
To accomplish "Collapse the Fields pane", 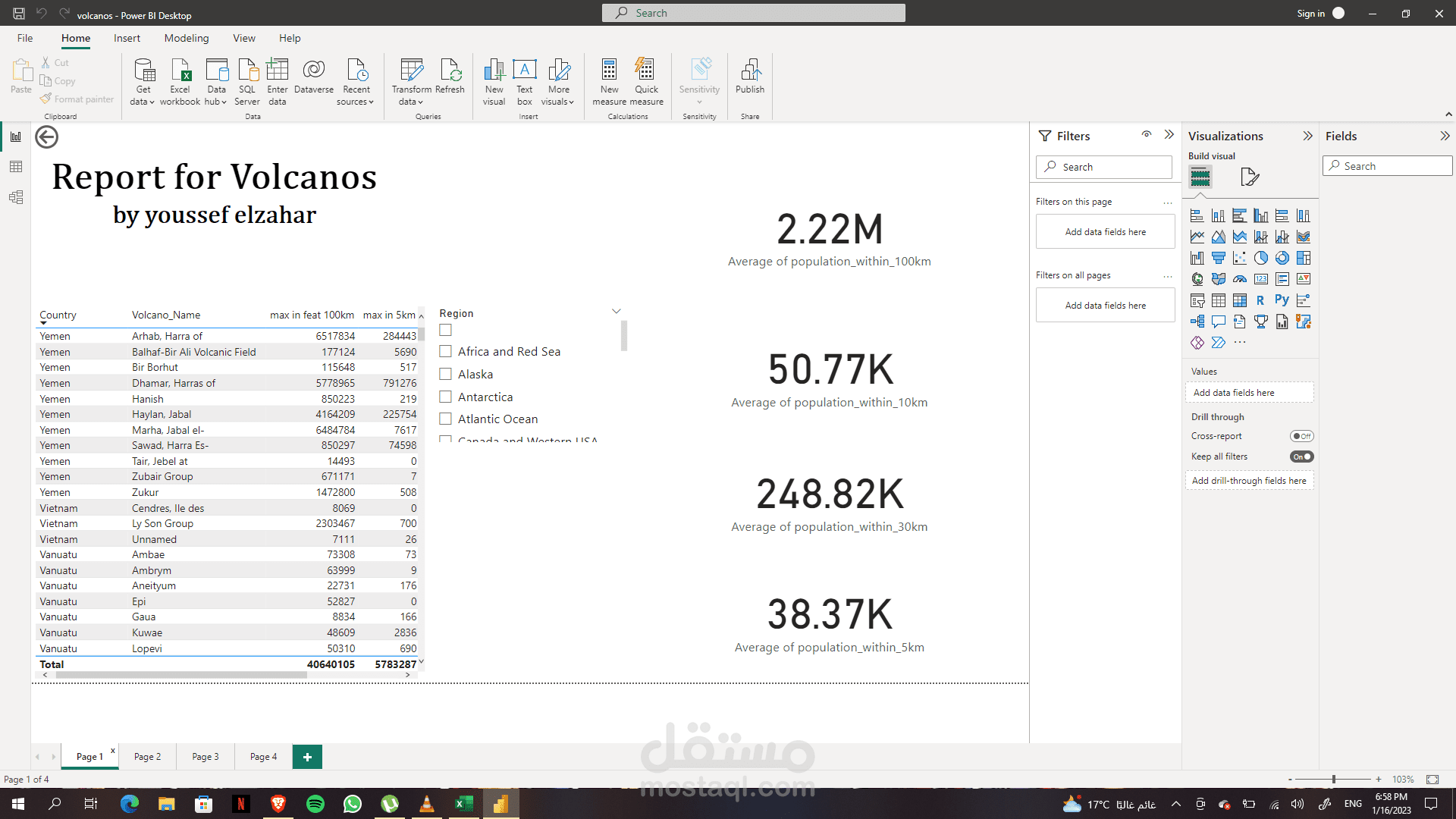I will (x=1445, y=136).
